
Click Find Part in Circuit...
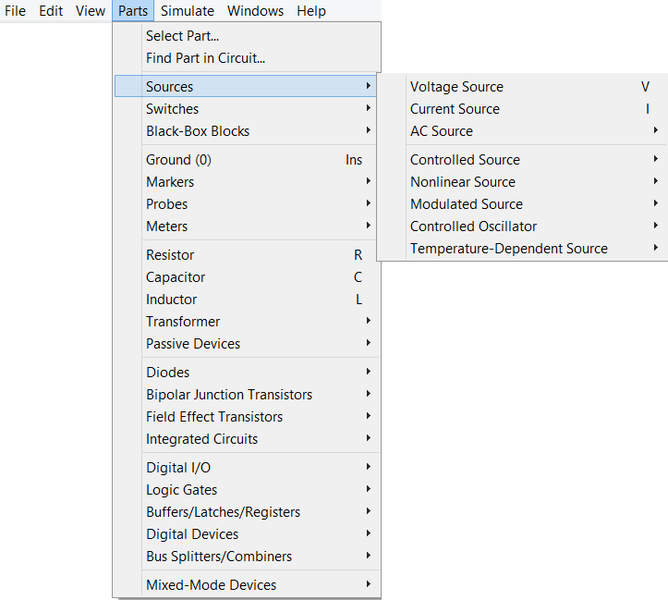tap(205, 58)
